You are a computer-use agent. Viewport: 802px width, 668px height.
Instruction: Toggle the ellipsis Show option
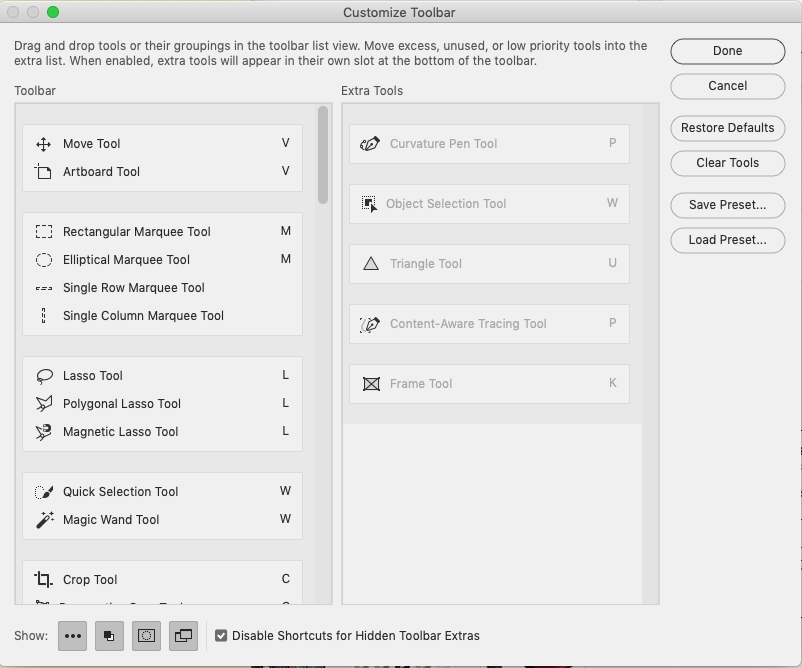pyautogui.click(x=71, y=636)
